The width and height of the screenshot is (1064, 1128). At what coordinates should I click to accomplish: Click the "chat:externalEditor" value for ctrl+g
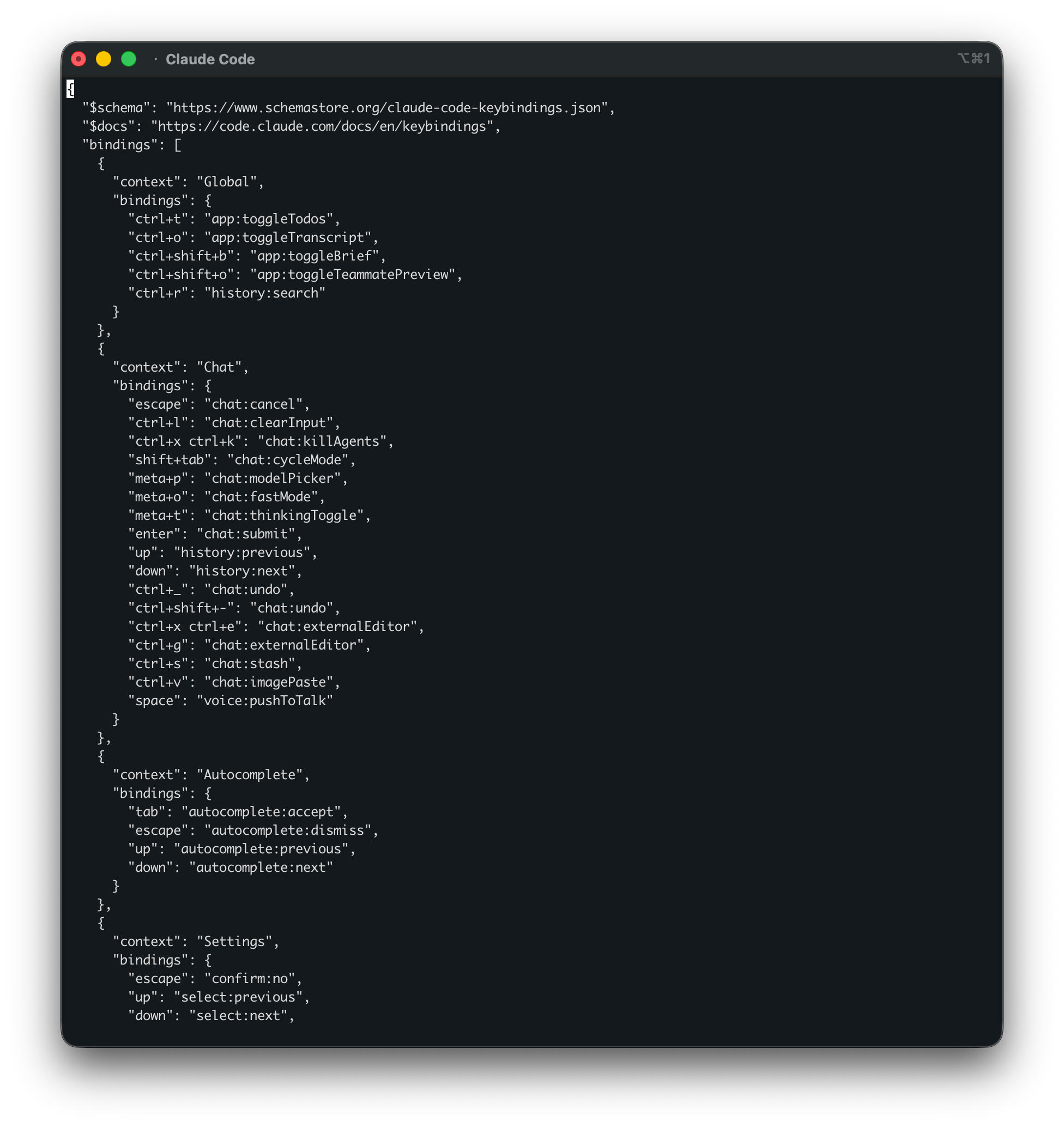pyautogui.click(x=284, y=645)
